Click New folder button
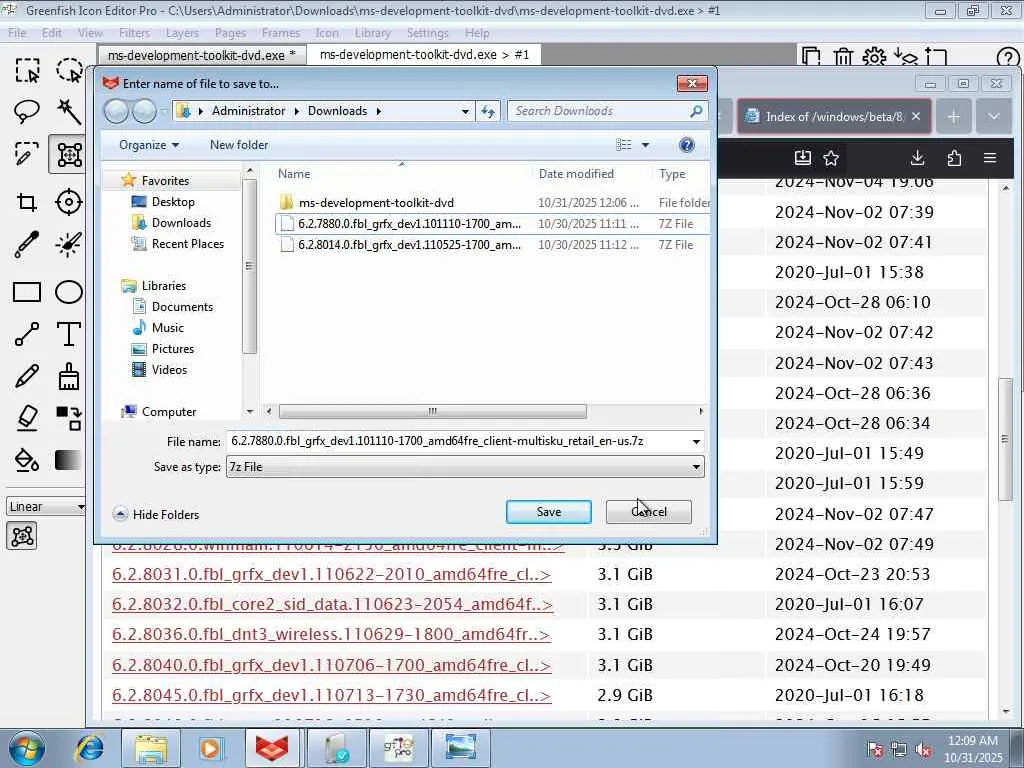 (239, 145)
